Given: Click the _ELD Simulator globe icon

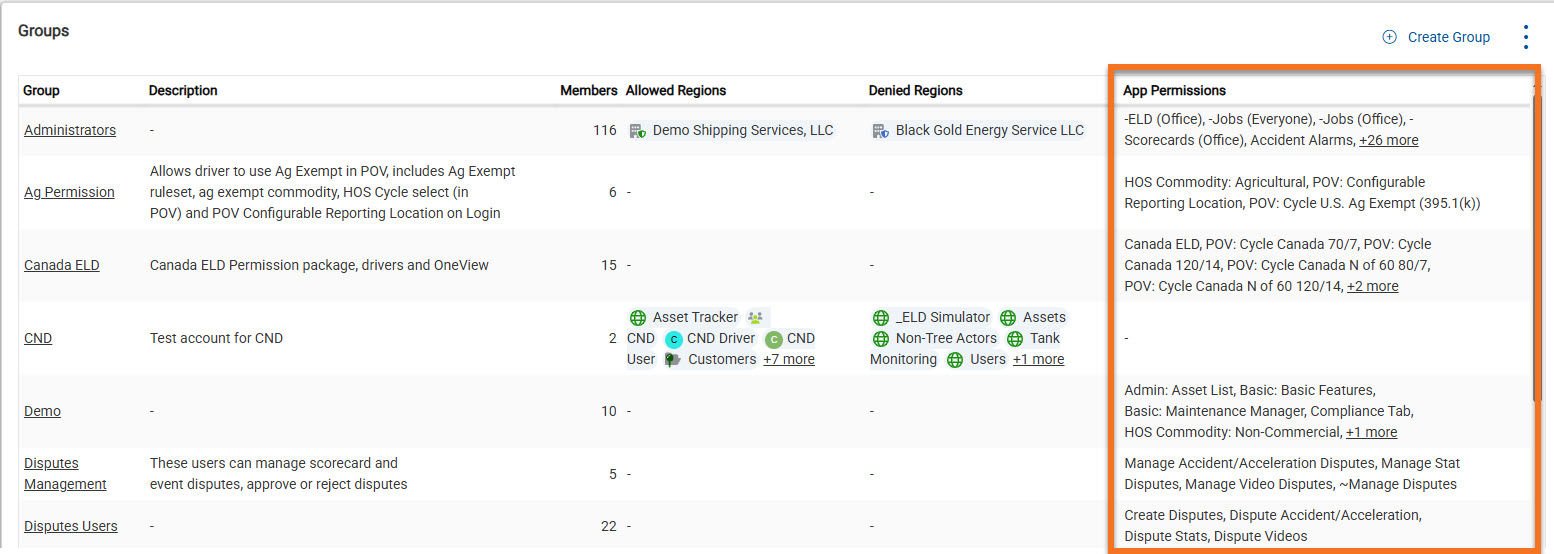Looking at the screenshot, I should [881, 318].
